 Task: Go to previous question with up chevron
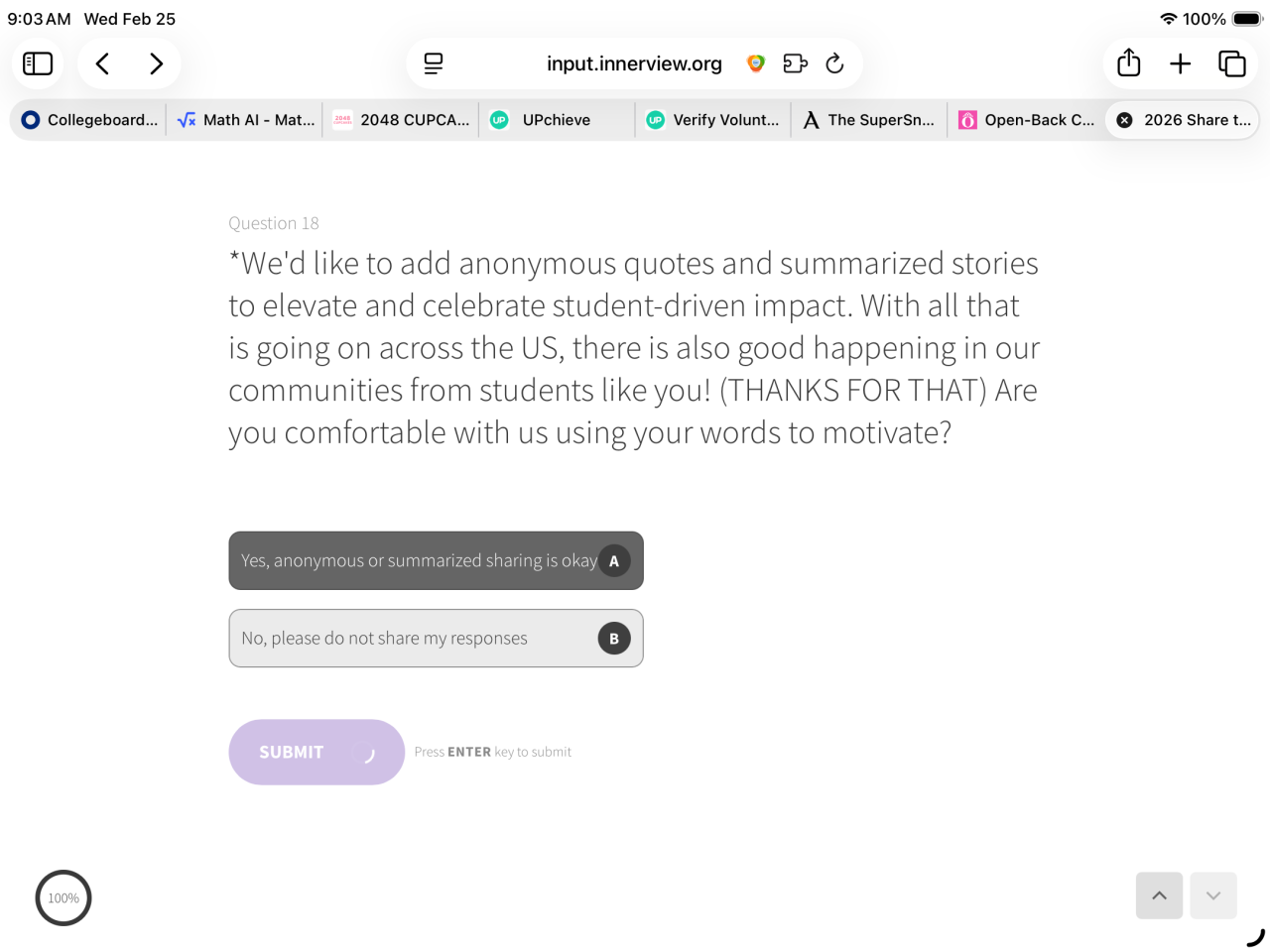tap(1159, 895)
